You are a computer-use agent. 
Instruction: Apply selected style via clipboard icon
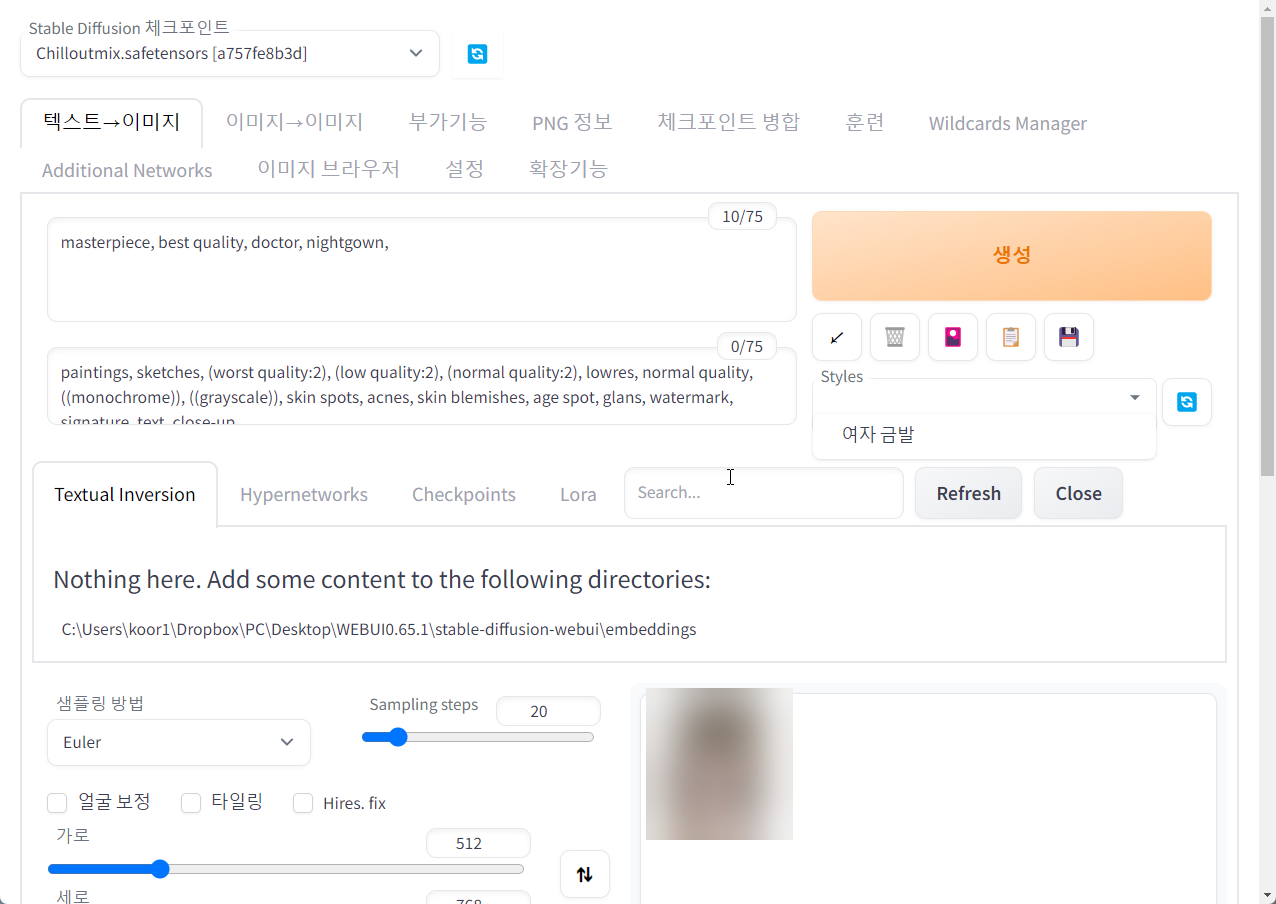click(x=1010, y=337)
